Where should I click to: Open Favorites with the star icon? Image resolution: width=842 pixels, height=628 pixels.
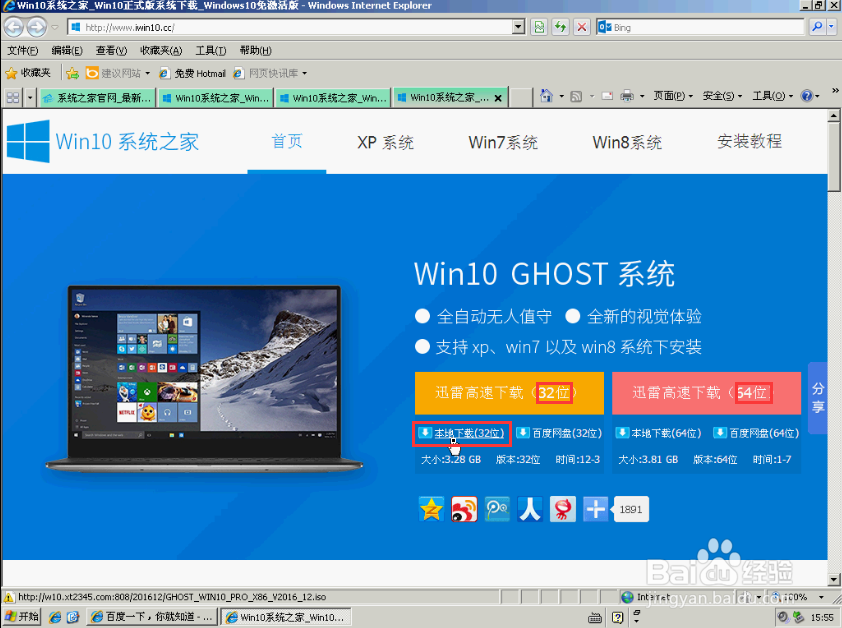(x=27, y=73)
